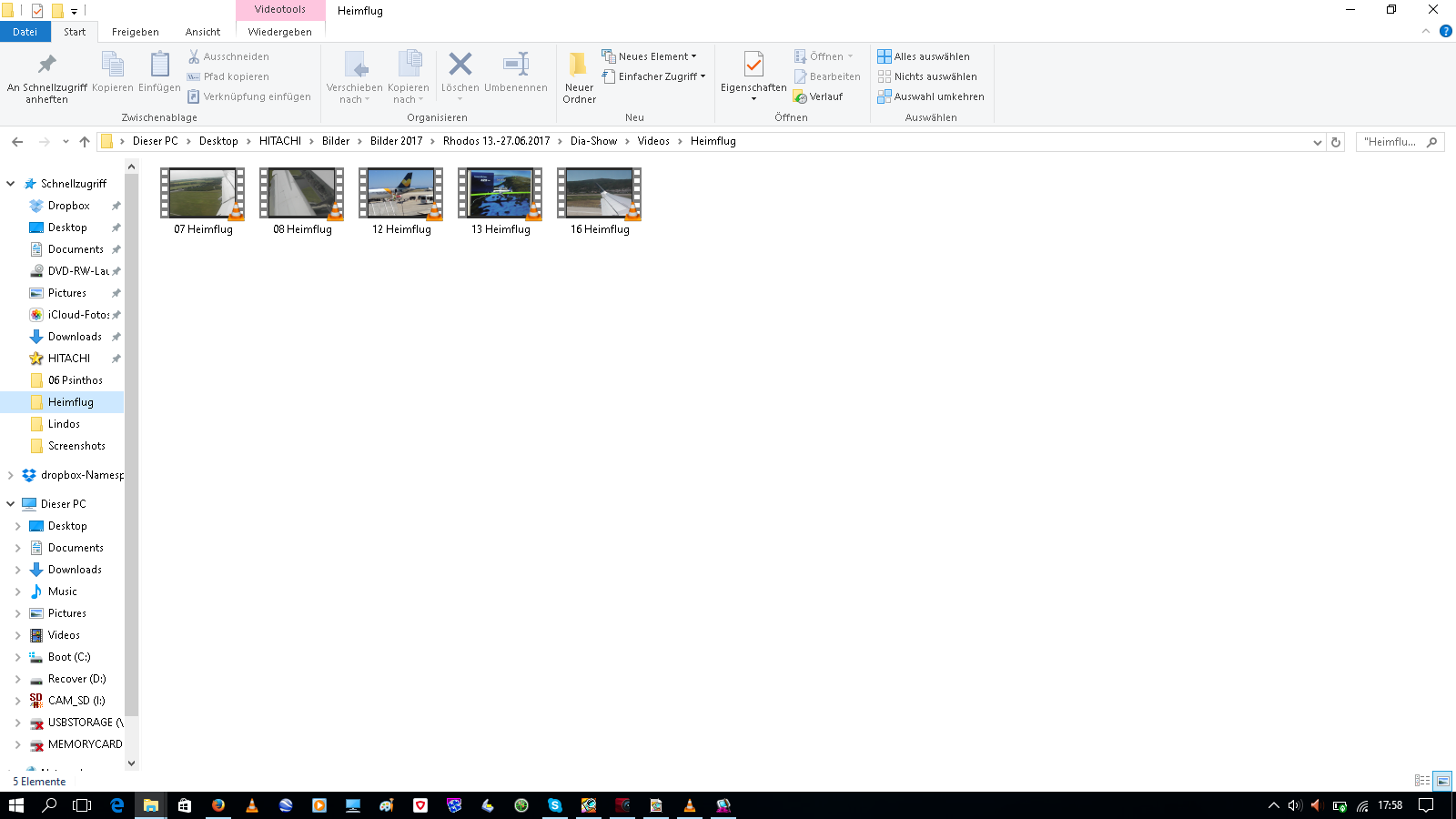This screenshot has width=1456, height=819.
Task: Open the address bar history dropdown
Action: (x=1317, y=142)
